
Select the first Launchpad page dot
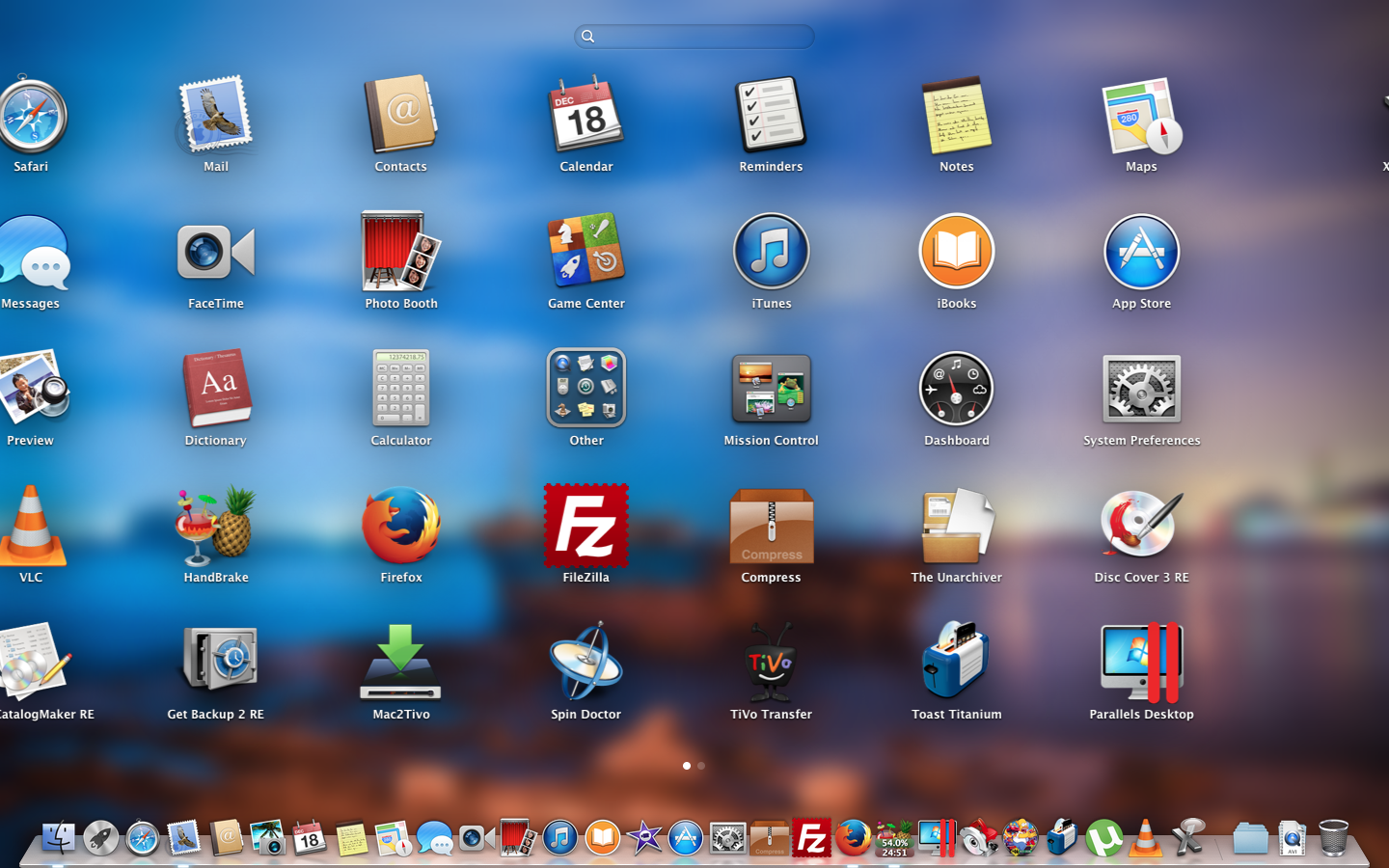tap(687, 766)
